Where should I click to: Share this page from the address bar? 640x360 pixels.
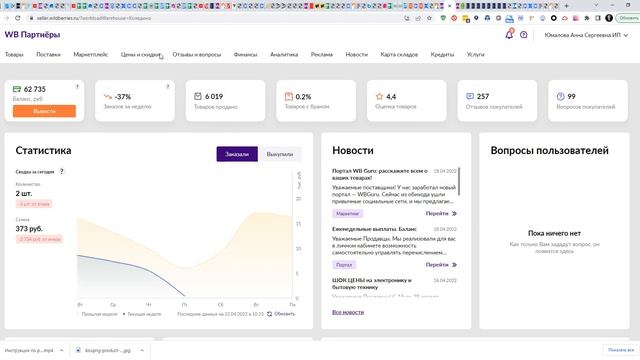(418, 18)
